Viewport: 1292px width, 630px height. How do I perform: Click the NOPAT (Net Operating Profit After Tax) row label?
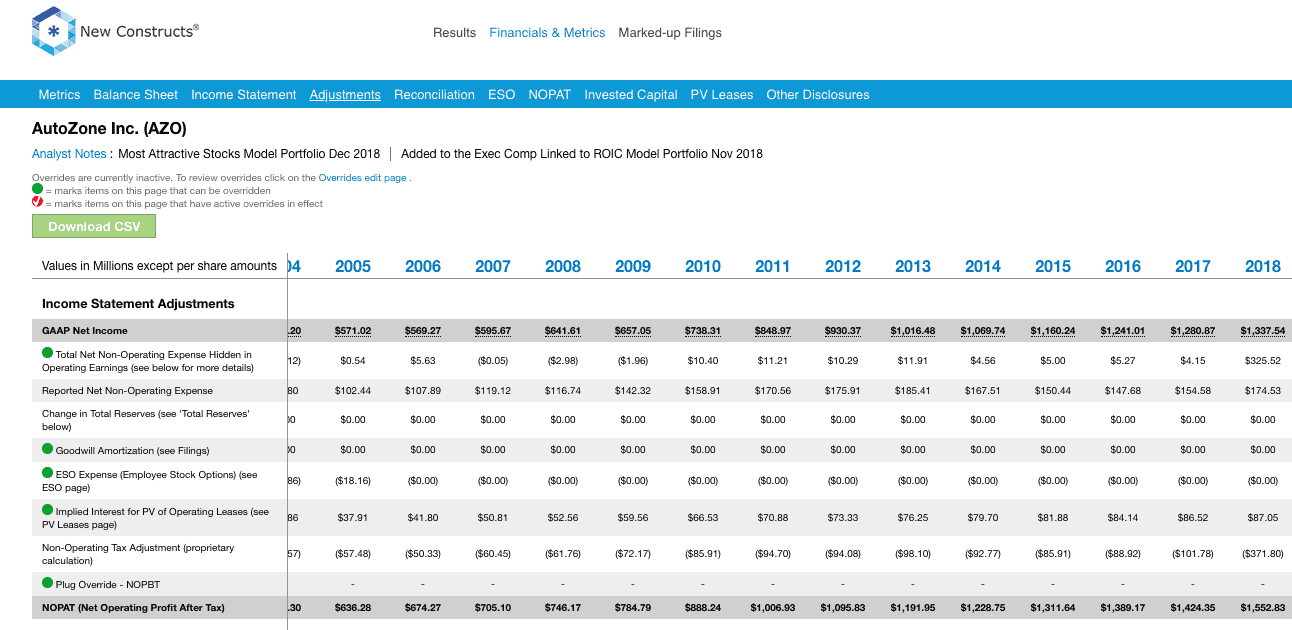(x=133, y=608)
